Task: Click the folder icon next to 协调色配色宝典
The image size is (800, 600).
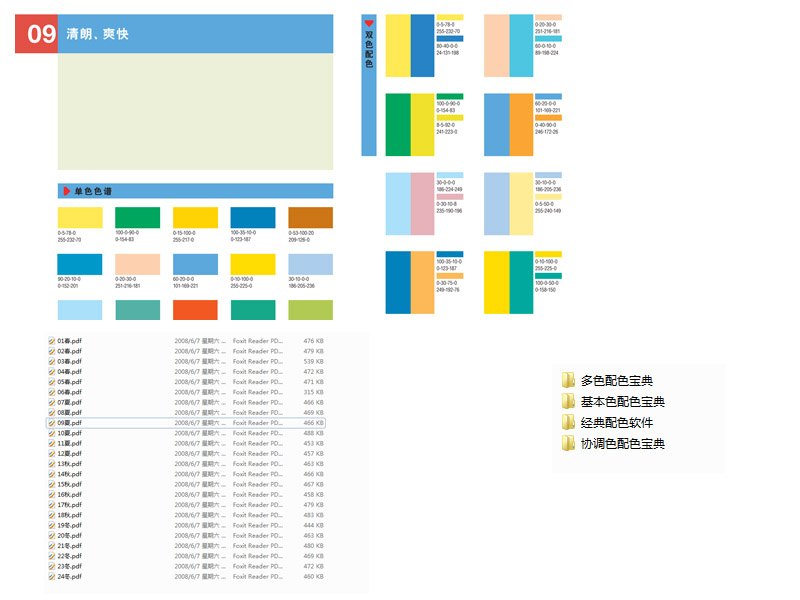Action: point(568,443)
